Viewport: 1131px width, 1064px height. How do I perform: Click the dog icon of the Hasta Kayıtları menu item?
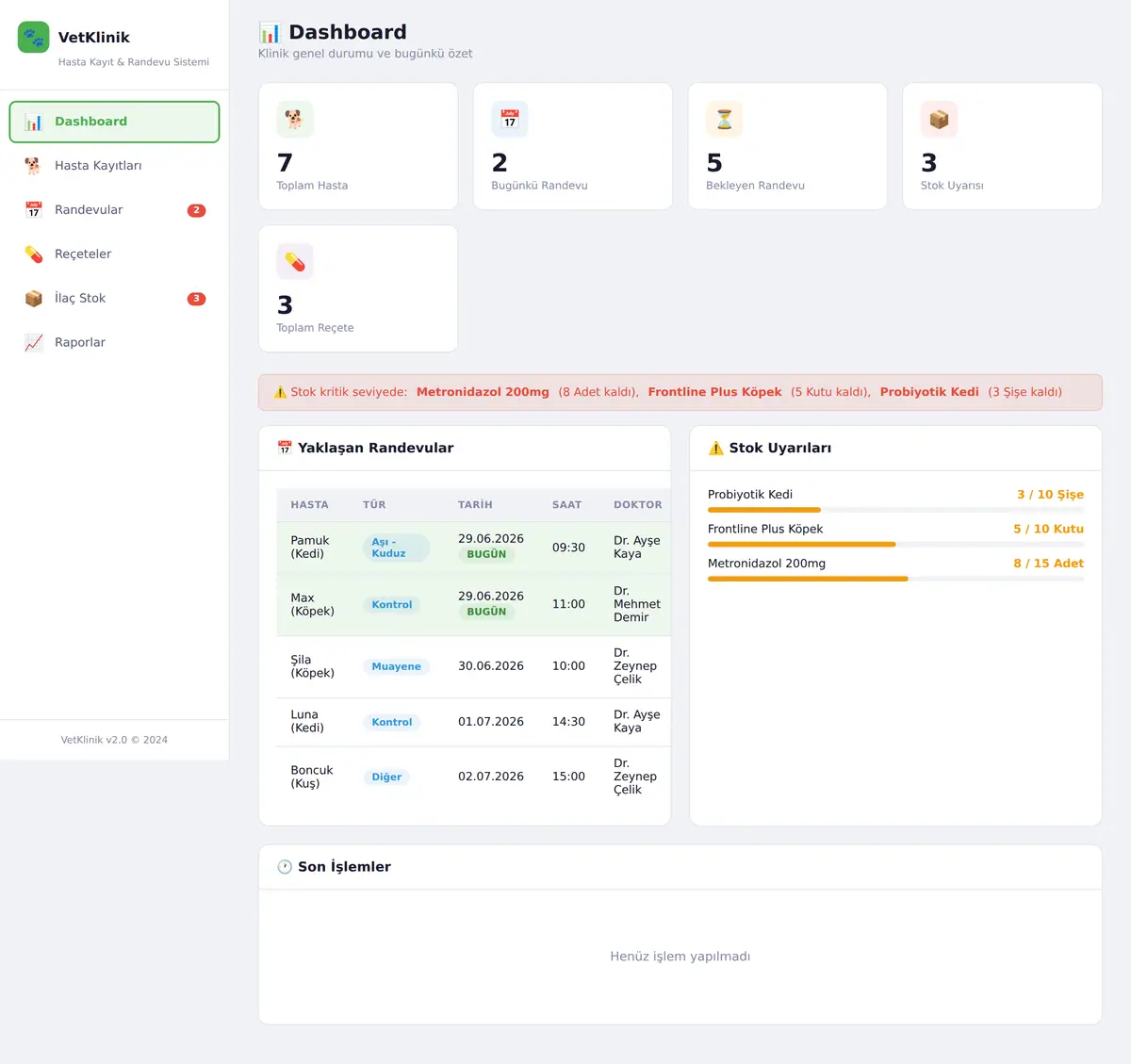[34, 166]
